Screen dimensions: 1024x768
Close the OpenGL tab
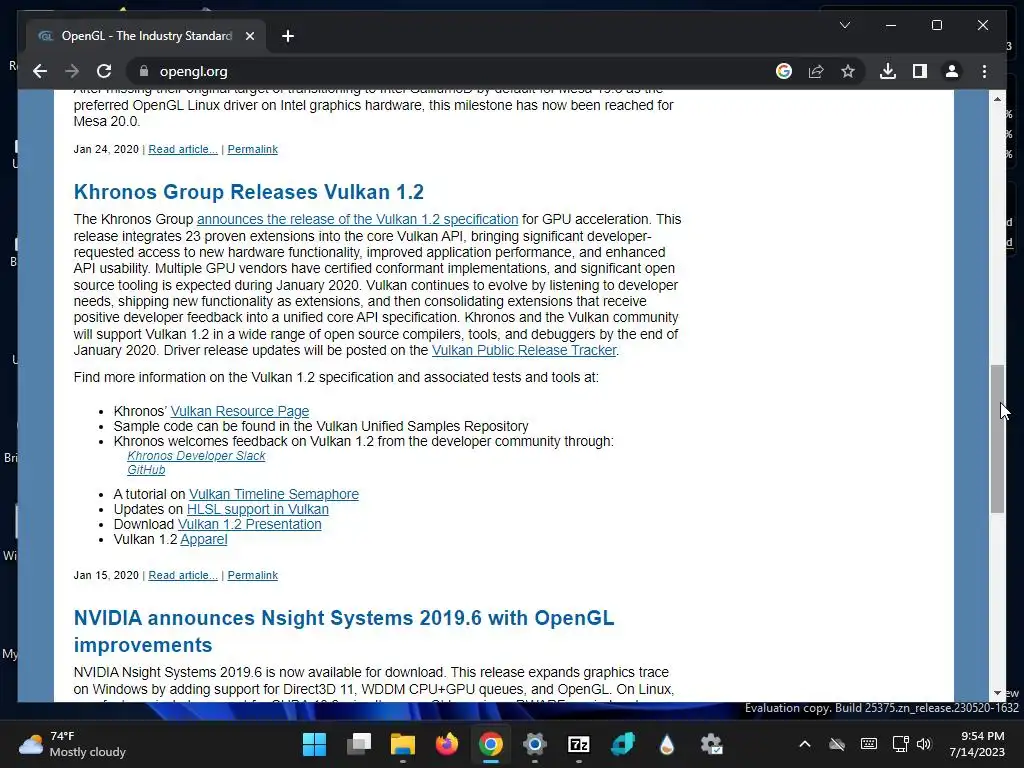click(x=249, y=36)
